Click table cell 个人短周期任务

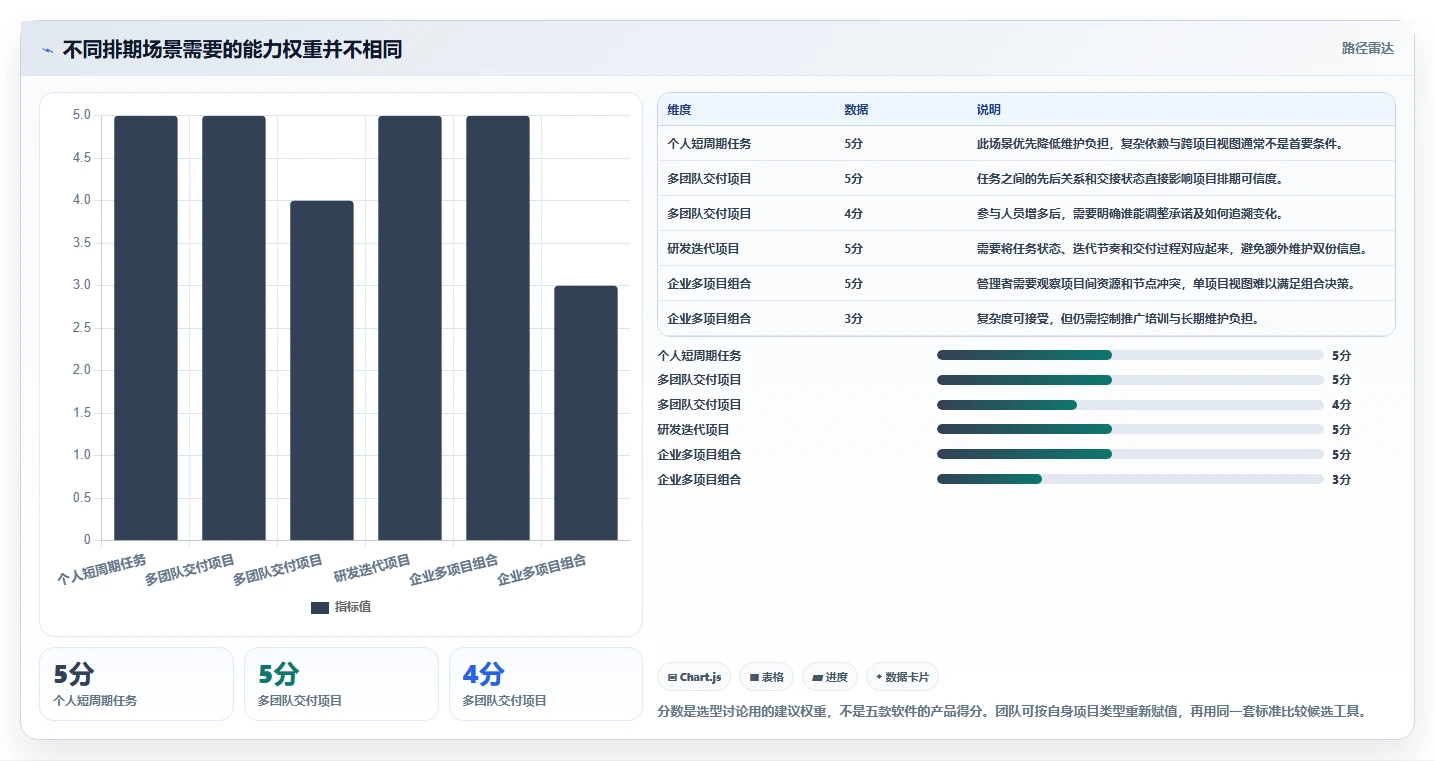709,144
